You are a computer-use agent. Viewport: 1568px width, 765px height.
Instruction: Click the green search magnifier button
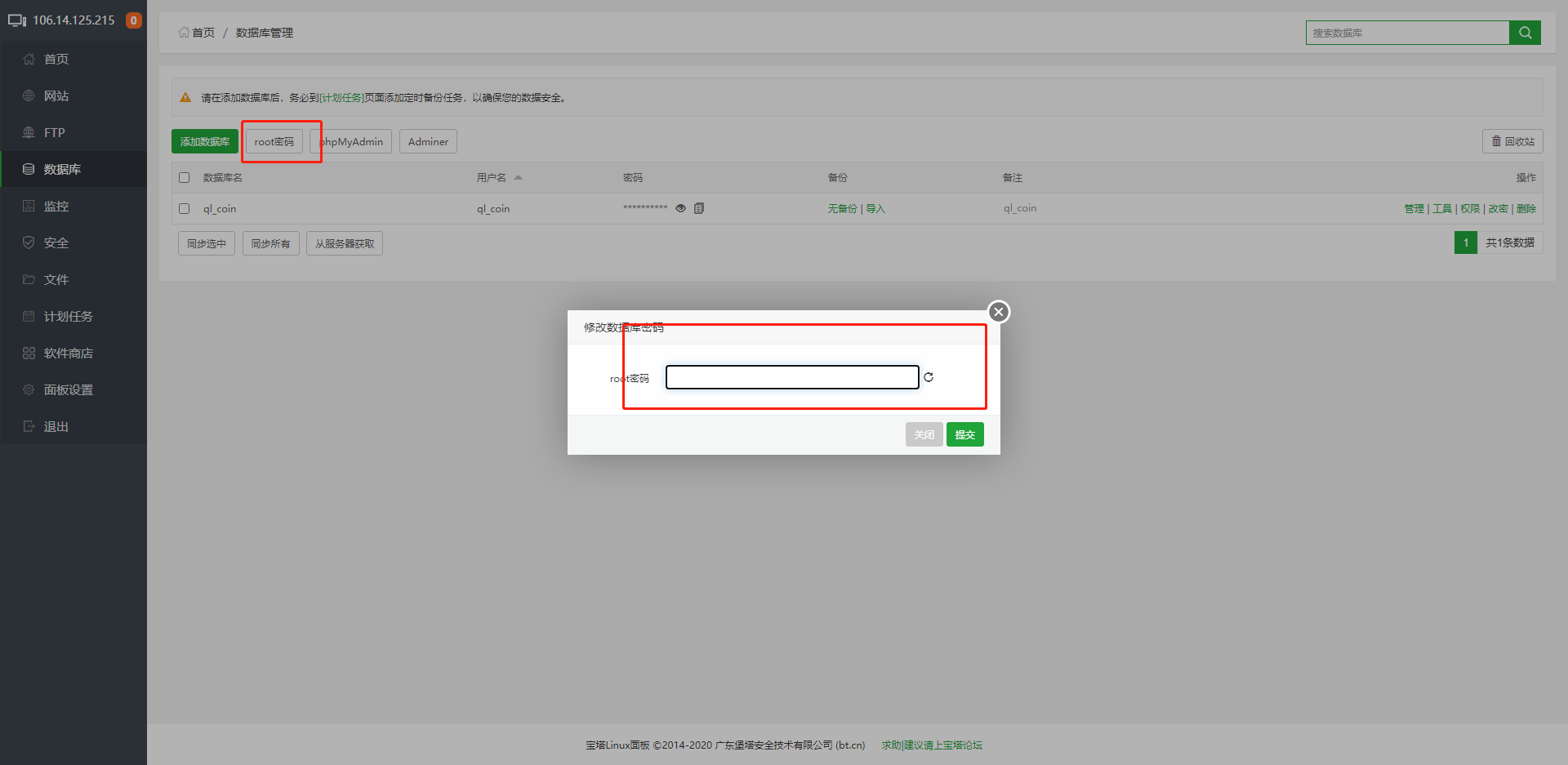pos(1525,33)
